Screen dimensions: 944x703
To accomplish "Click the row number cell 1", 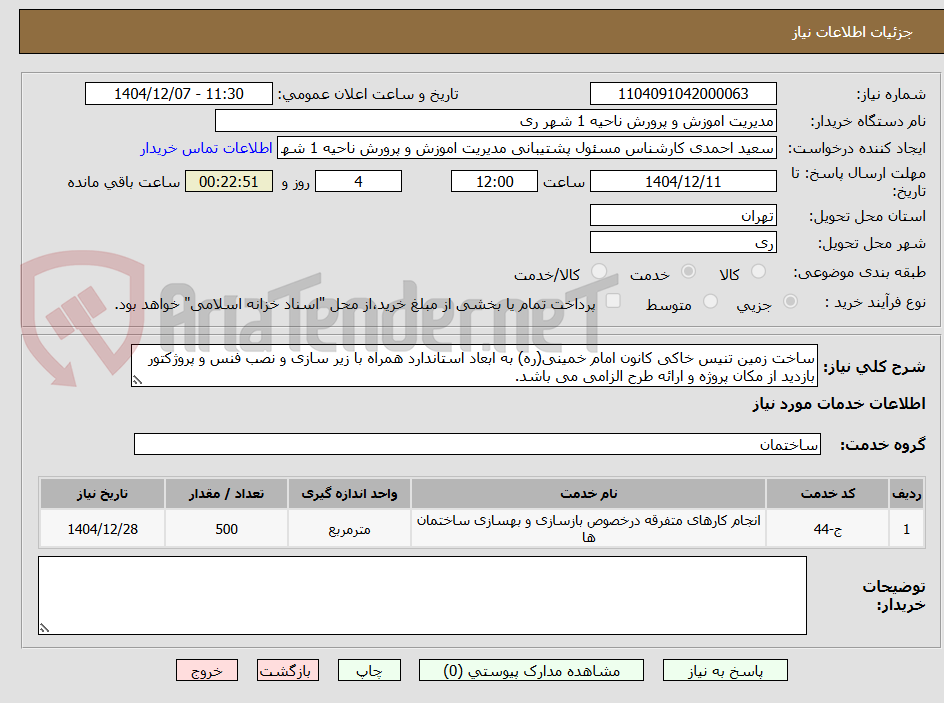I will pyautogui.click(x=907, y=529).
